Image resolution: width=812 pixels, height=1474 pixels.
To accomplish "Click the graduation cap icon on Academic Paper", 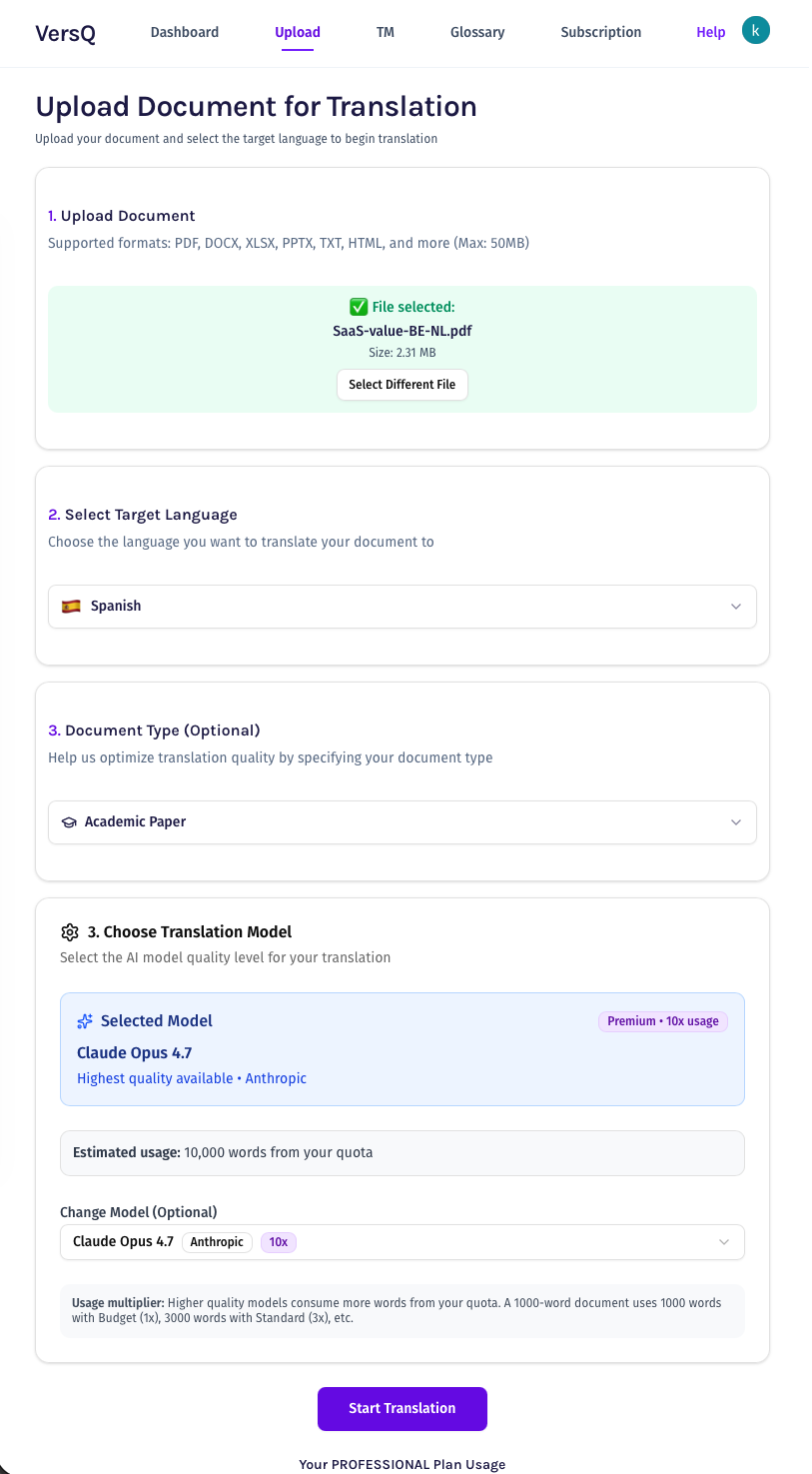I will (68, 821).
